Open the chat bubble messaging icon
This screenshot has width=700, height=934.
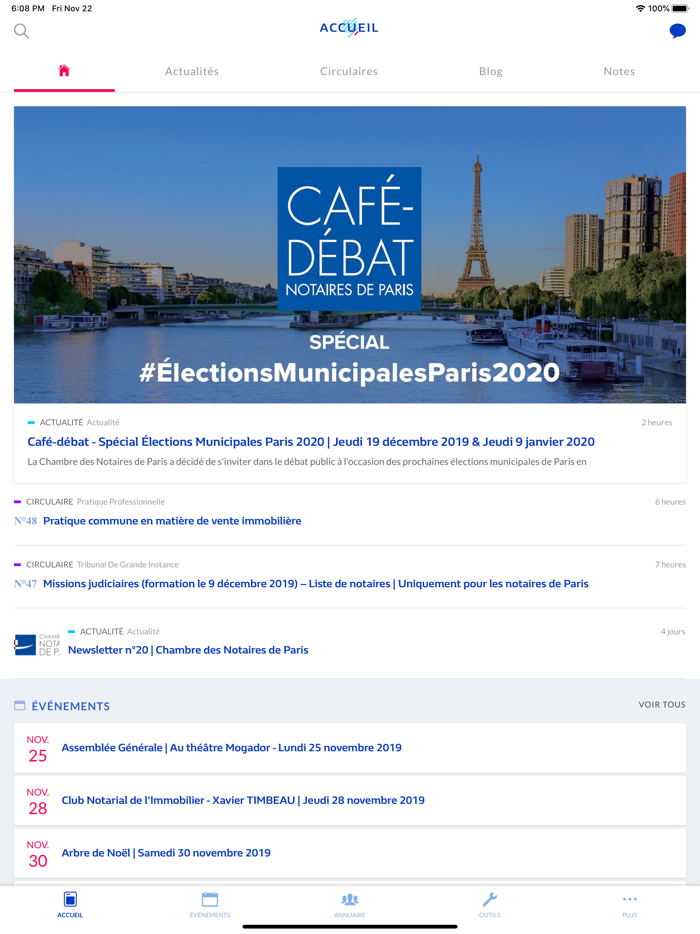[x=678, y=31]
